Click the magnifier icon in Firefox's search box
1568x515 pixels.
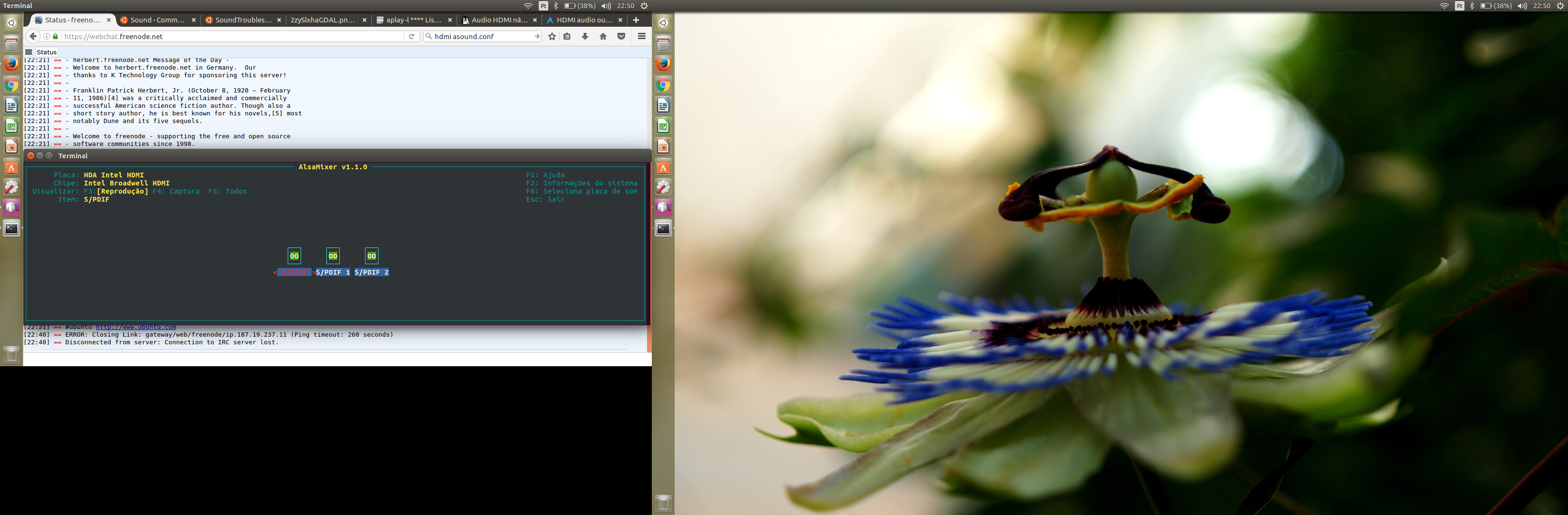click(x=429, y=37)
